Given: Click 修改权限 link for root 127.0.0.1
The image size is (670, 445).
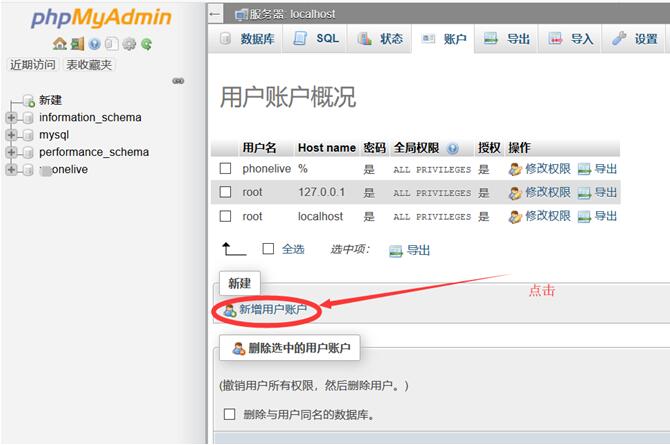Looking at the screenshot, I should tap(548, 193).
